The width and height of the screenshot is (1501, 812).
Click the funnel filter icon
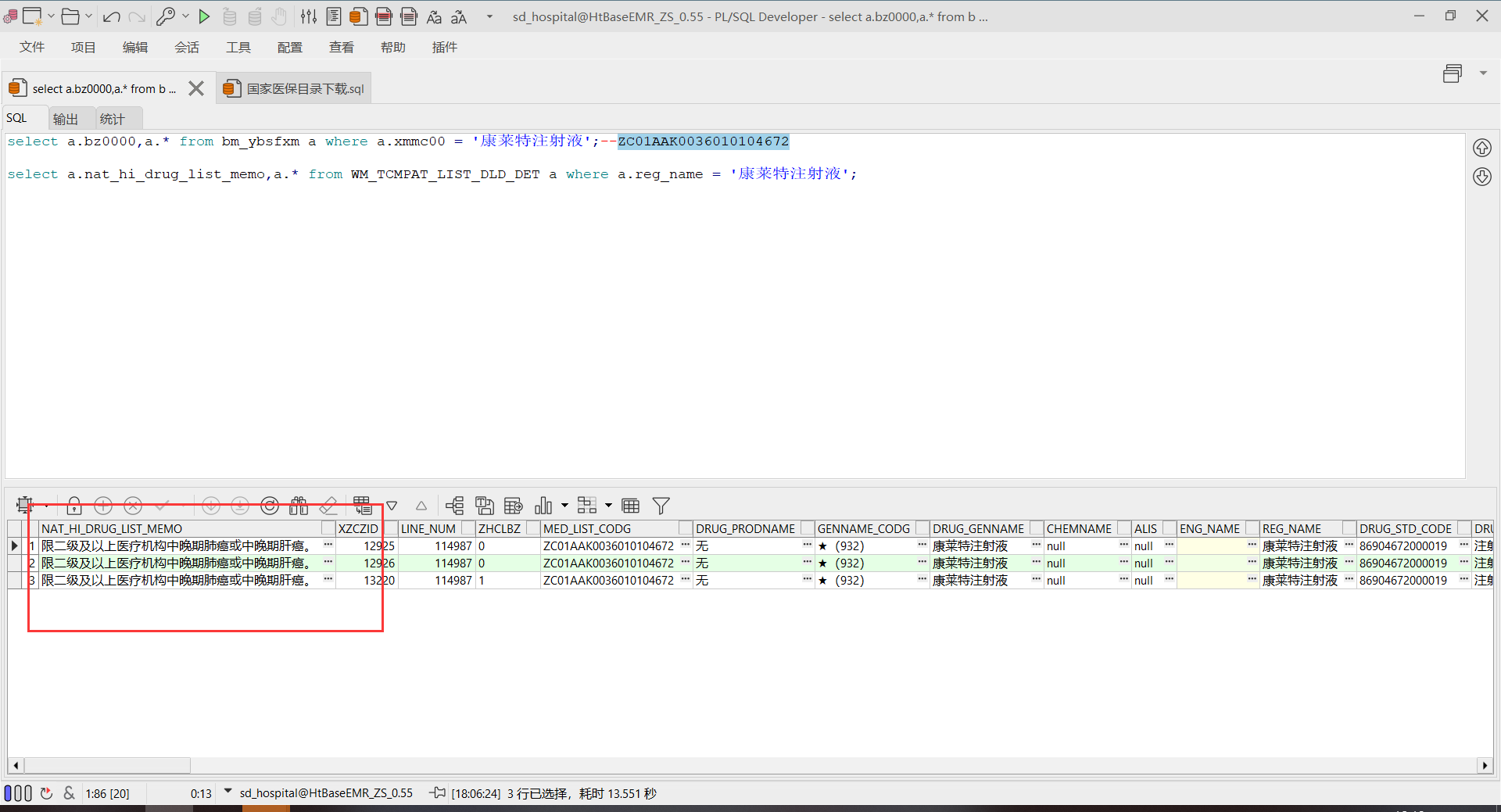tap(661, 506)
